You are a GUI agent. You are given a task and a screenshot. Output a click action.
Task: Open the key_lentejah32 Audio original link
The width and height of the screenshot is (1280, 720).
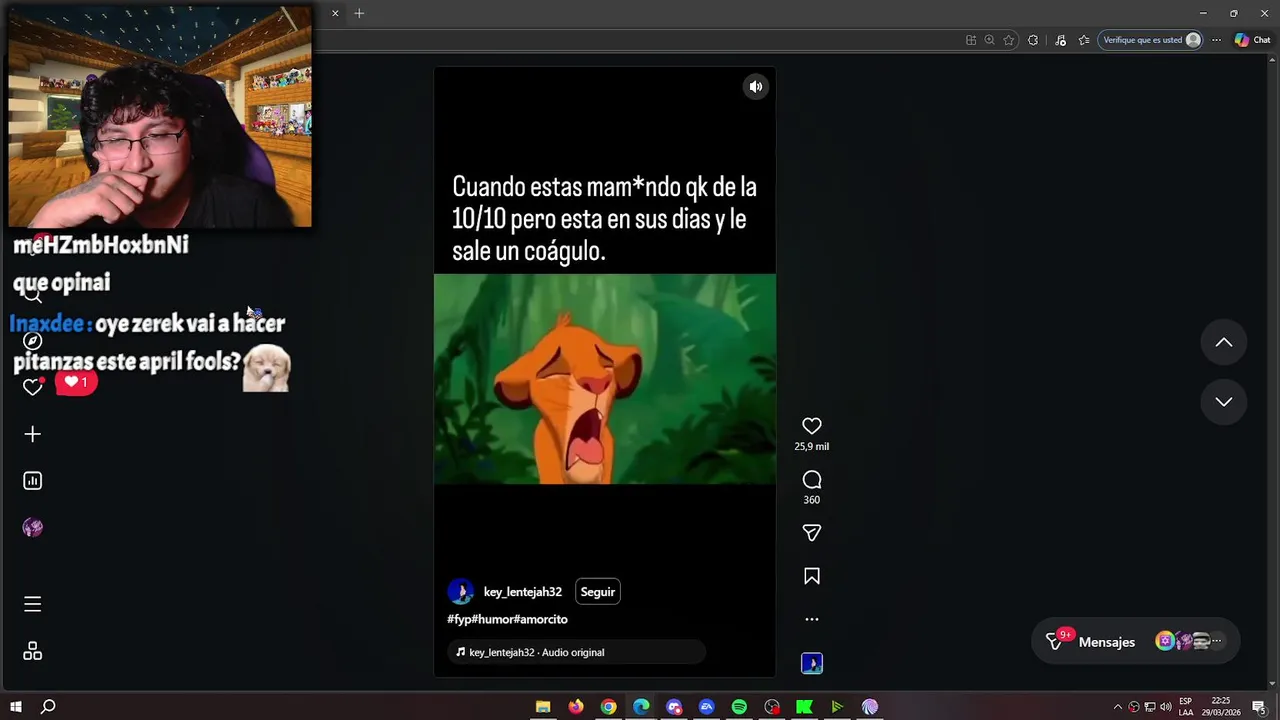click(x=576, y=652)
